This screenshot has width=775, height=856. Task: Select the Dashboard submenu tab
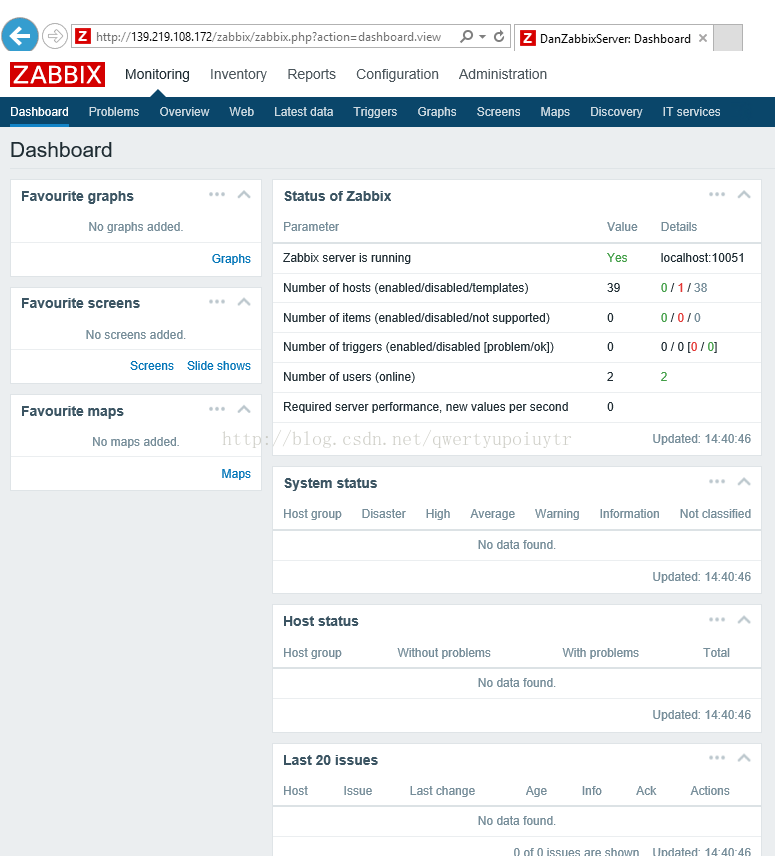coord(39,112)
